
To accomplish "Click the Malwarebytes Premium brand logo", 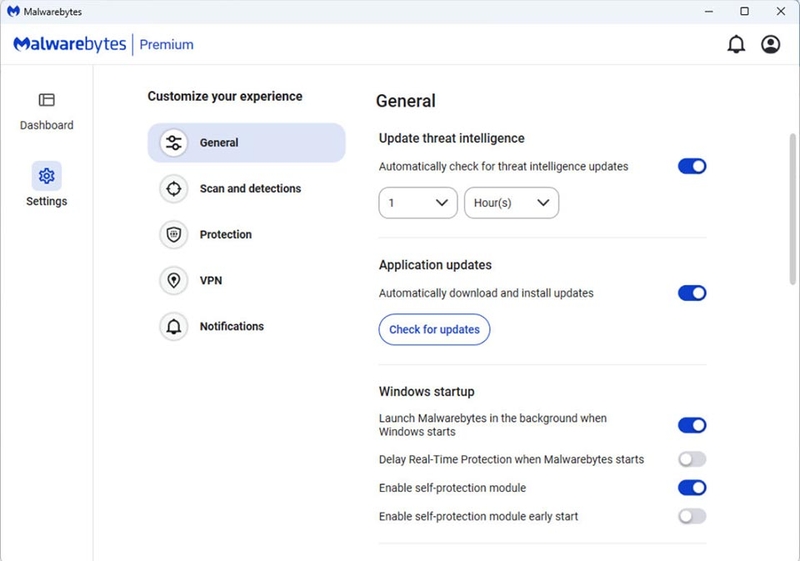I will point(104,44).
